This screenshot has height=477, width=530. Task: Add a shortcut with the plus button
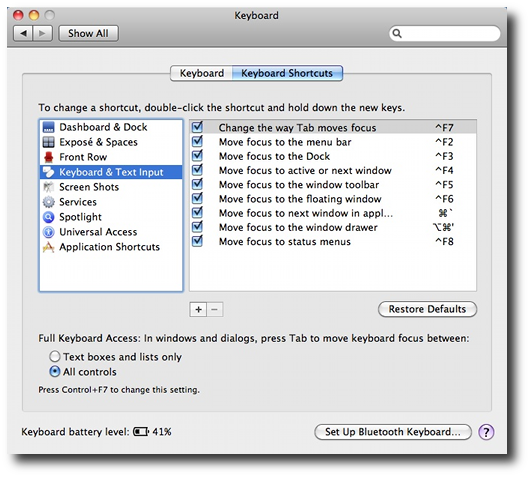[x=198, y=309]
